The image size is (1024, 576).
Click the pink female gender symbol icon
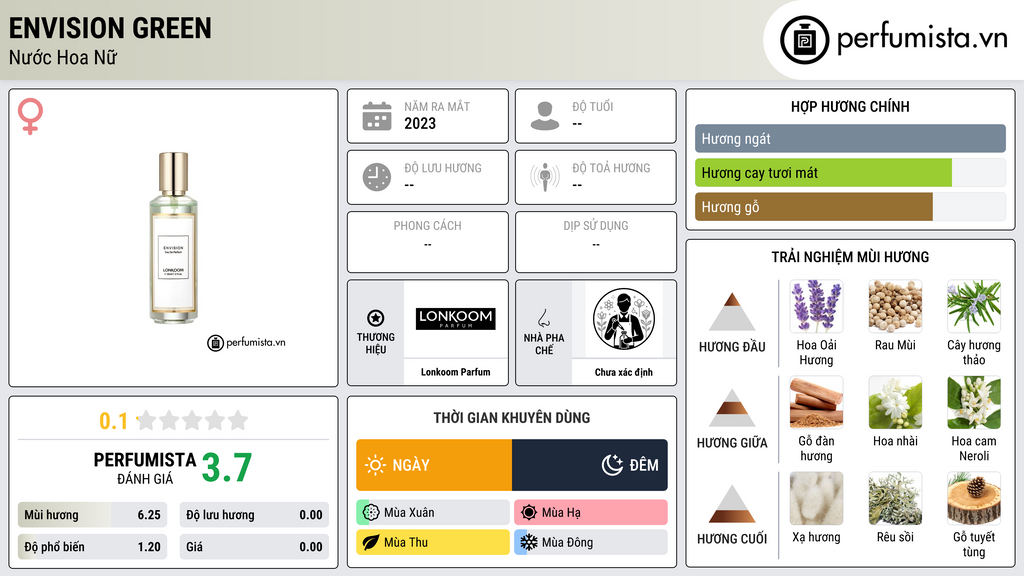[30, 116]
